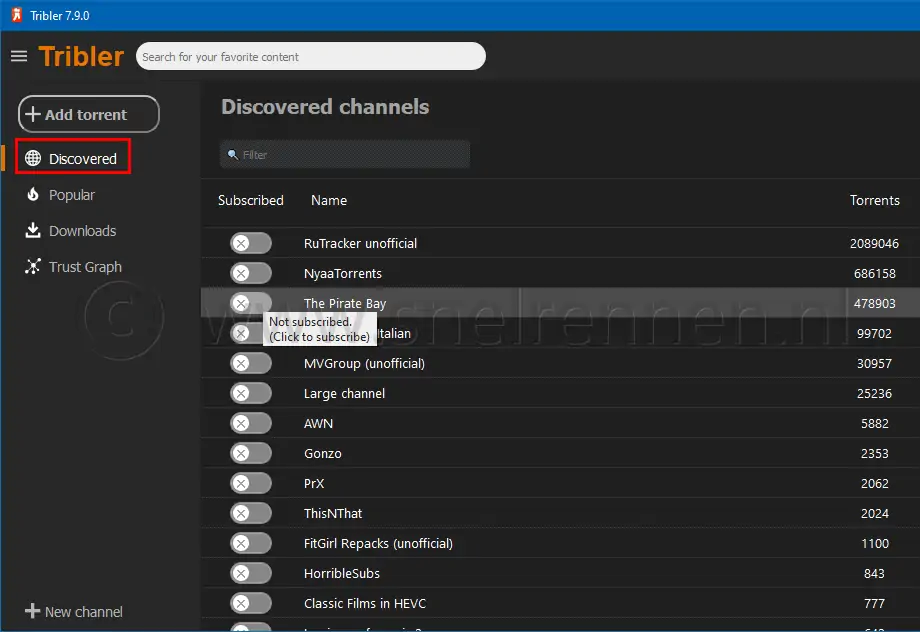The height and width of the screenshot is (632, 920).
Task: Toggle subscription for ThisNThat
Action: 251,513
